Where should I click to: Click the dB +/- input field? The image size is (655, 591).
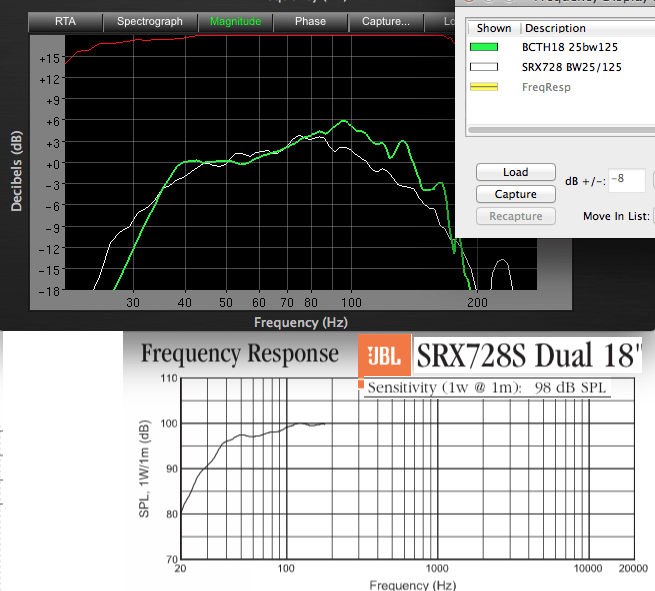tap(627, 180)
